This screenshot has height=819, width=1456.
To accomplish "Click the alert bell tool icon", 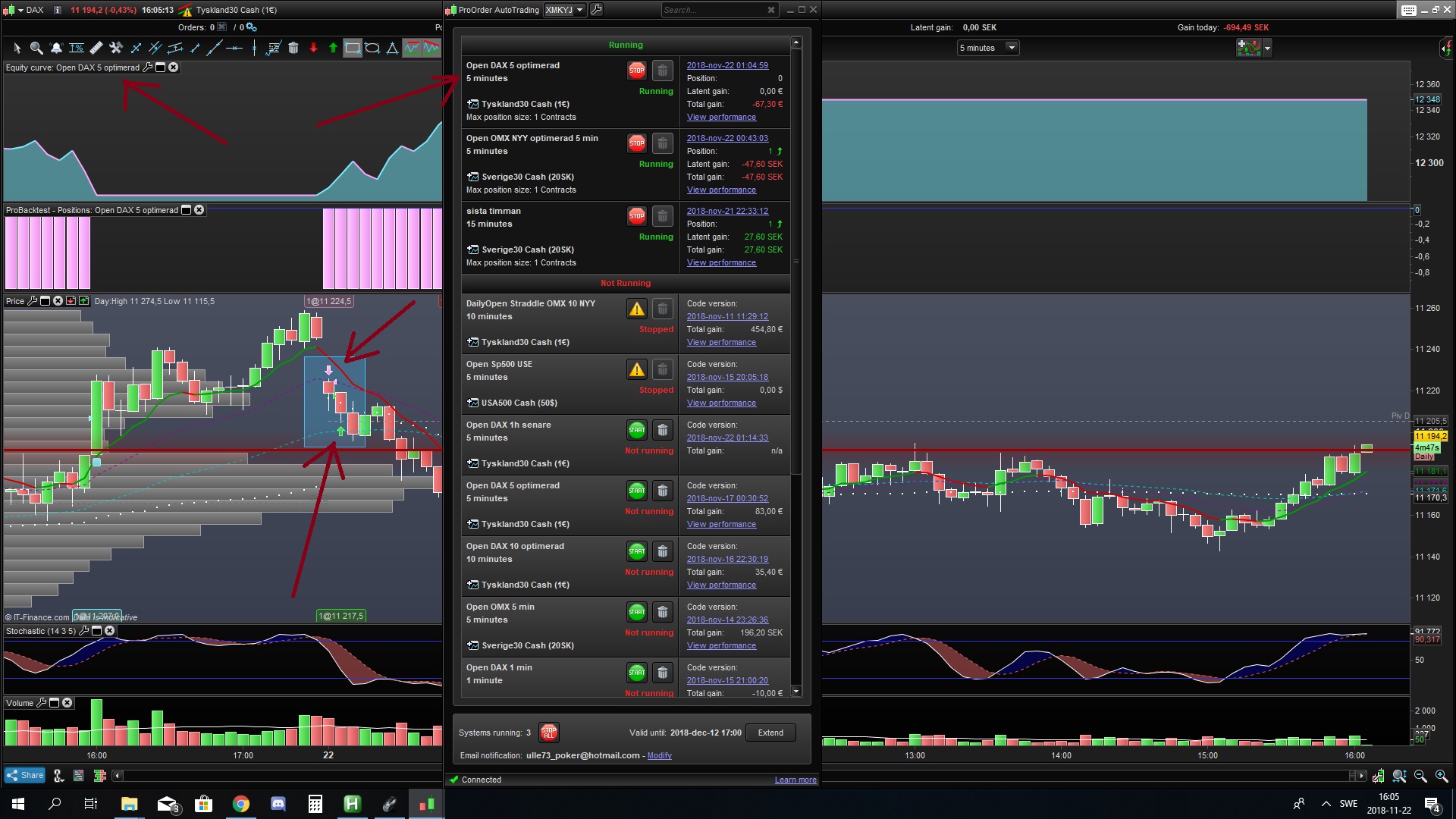I will point(56,48).
